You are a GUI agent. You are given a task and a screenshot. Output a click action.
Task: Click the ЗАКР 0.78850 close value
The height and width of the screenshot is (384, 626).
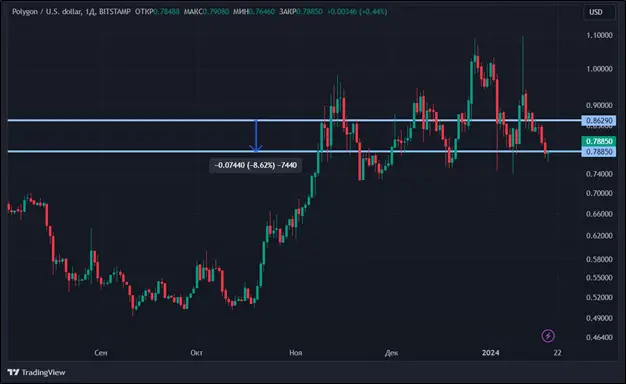tap(301, 12)
